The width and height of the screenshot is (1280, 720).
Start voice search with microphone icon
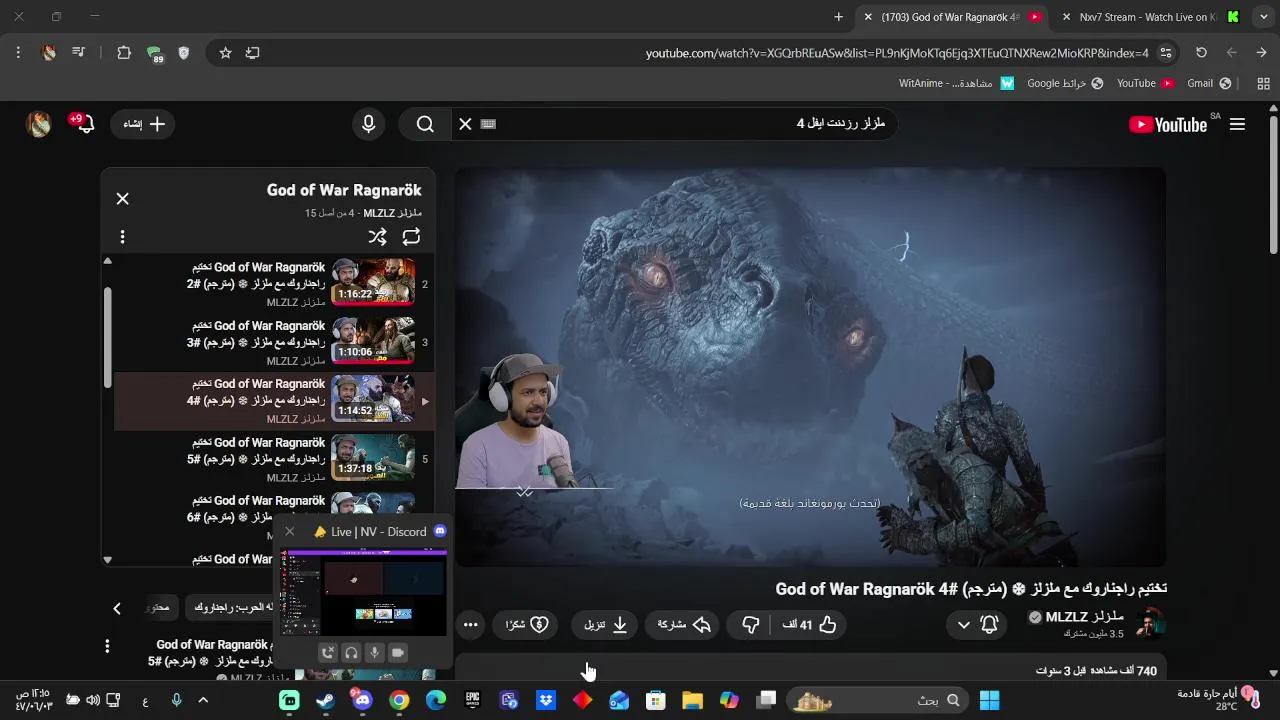(368, 124)
